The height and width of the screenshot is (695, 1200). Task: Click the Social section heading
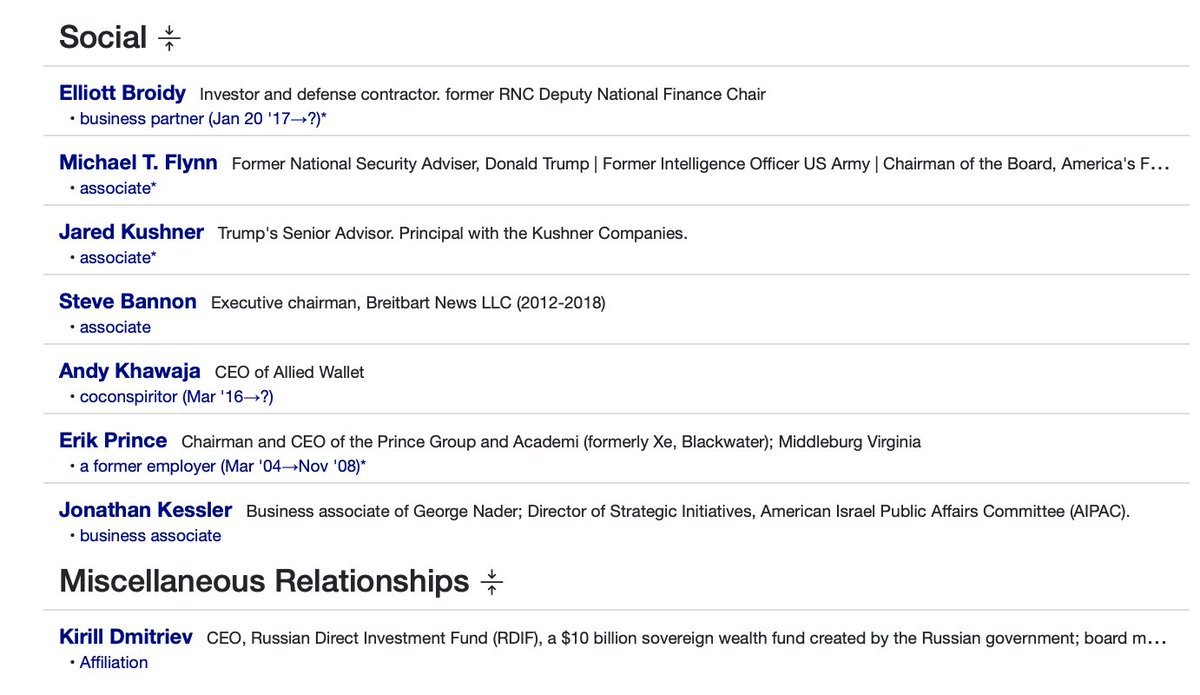coord(103,38)
